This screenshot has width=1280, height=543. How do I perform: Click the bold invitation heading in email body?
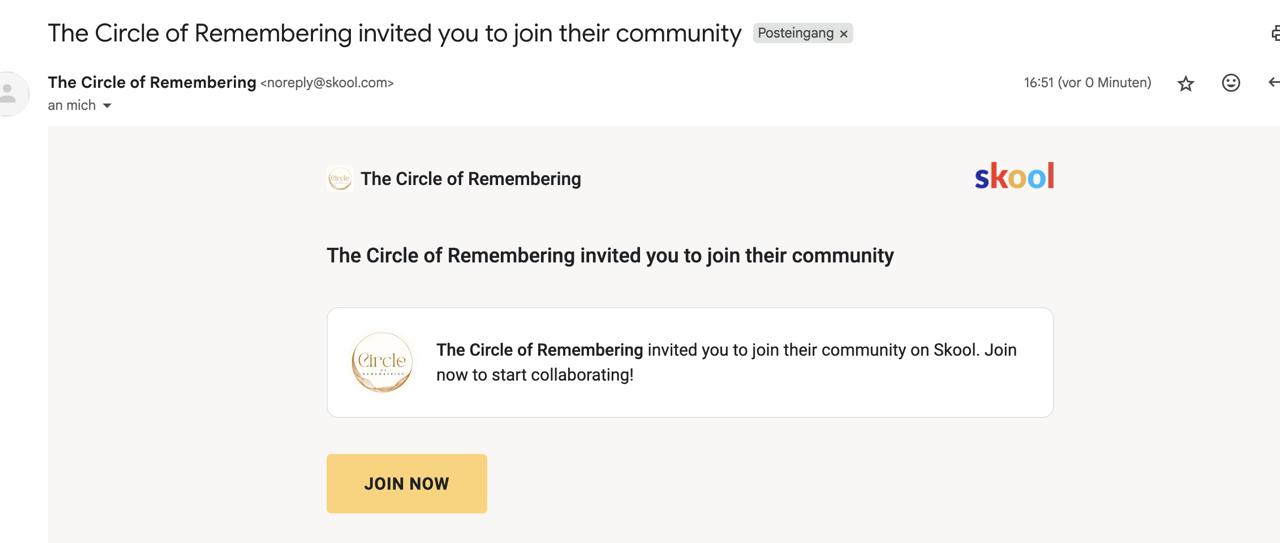tap(610, 255)
